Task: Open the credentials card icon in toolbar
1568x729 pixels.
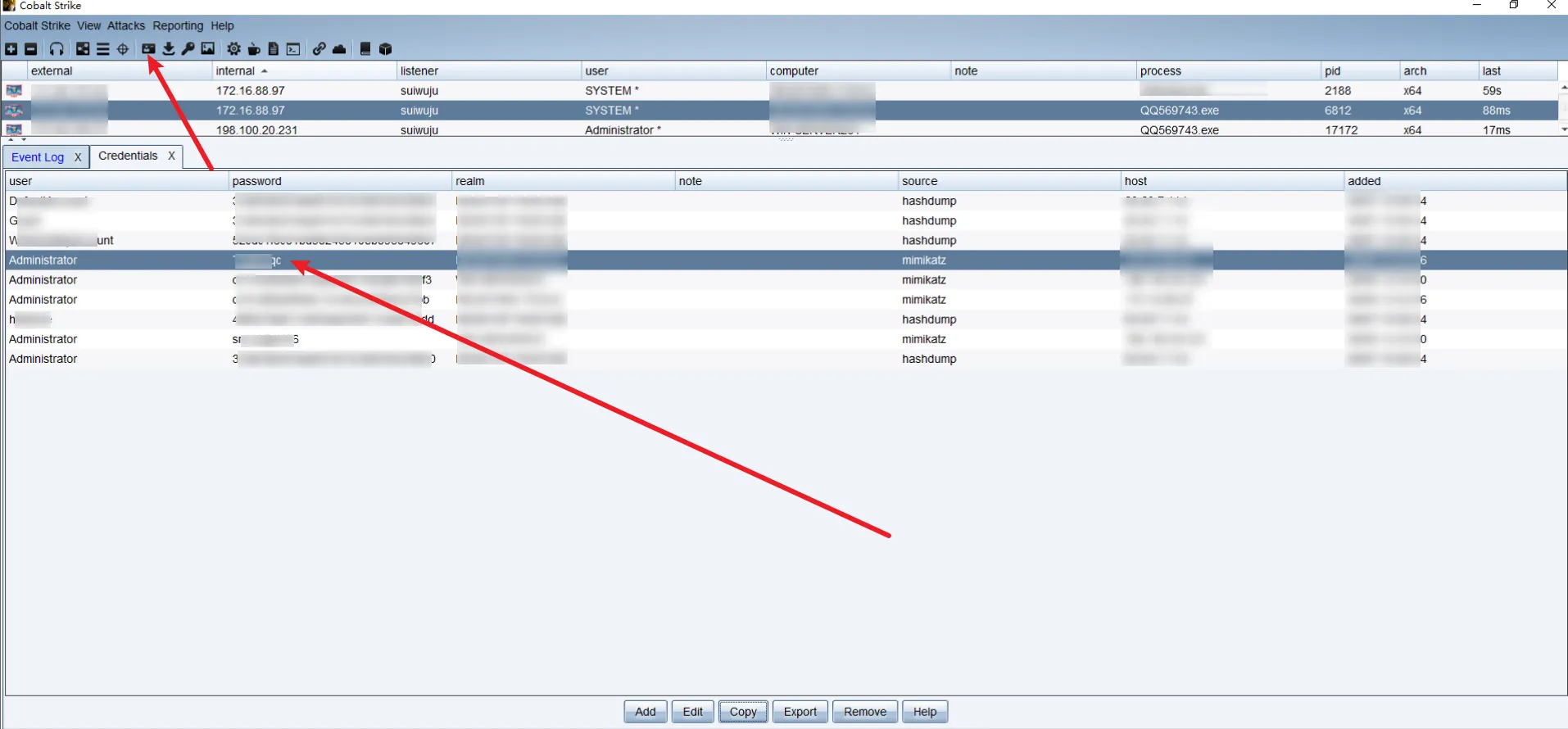Action: point(148,49)
